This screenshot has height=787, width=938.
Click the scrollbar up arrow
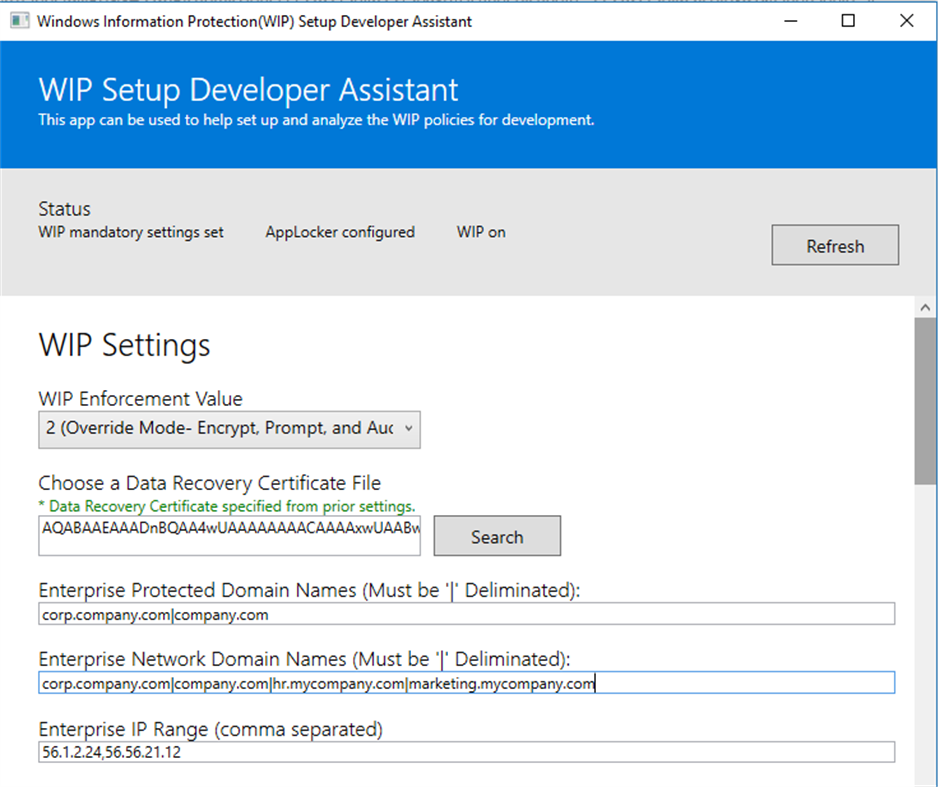tap(925, 306)
